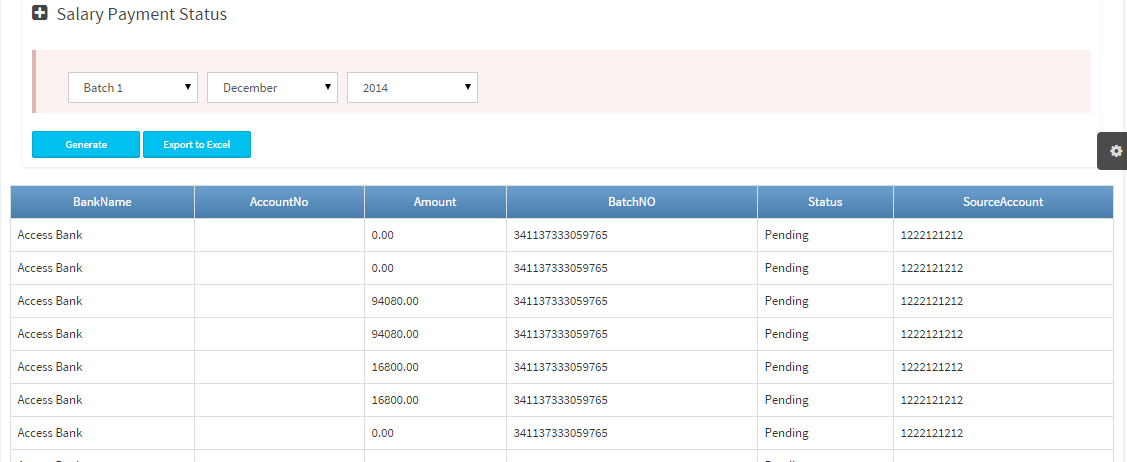Click Export to Excel button
Viewport: 1127px width, 462px height.
coord(197,145)
